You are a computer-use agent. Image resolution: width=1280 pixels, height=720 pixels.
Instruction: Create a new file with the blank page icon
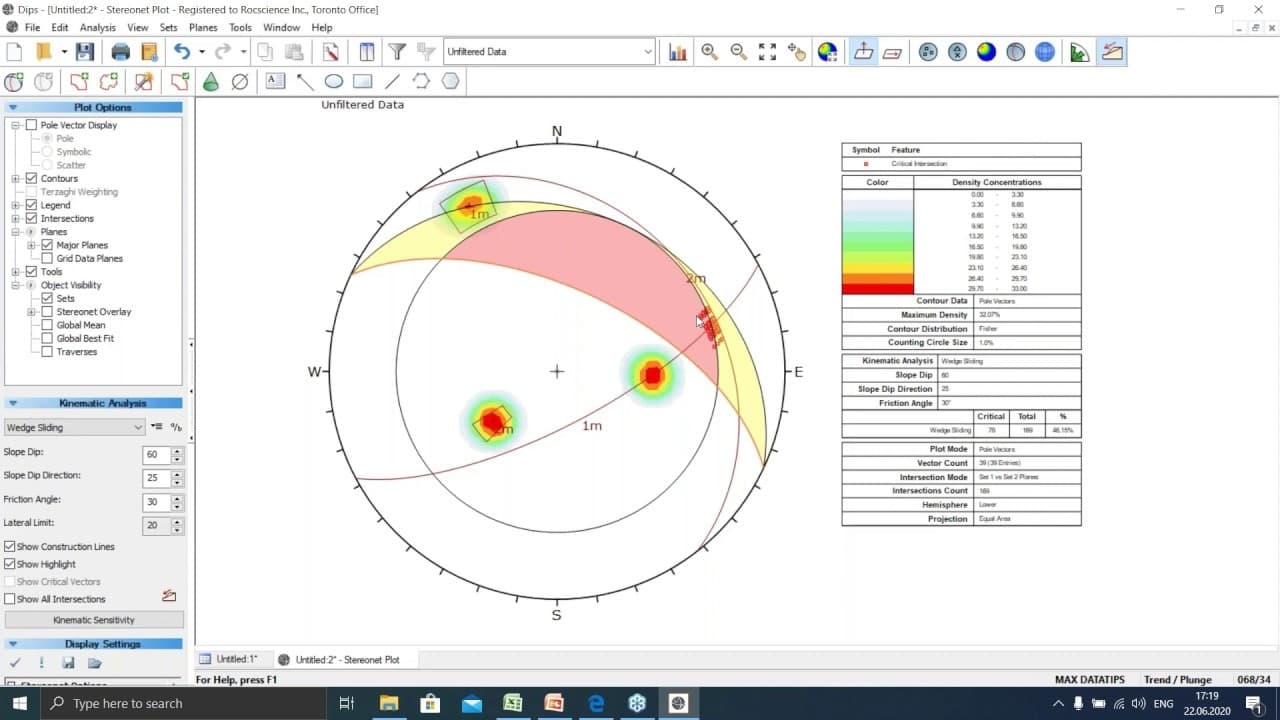pos(14,52)
